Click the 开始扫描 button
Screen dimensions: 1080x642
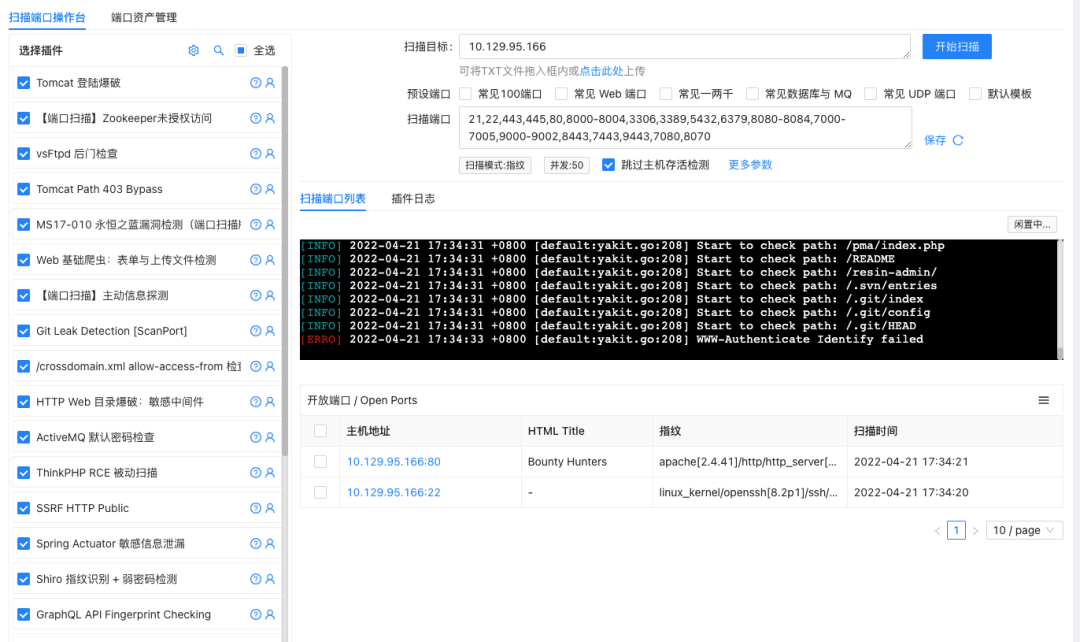tap(957, 46)
